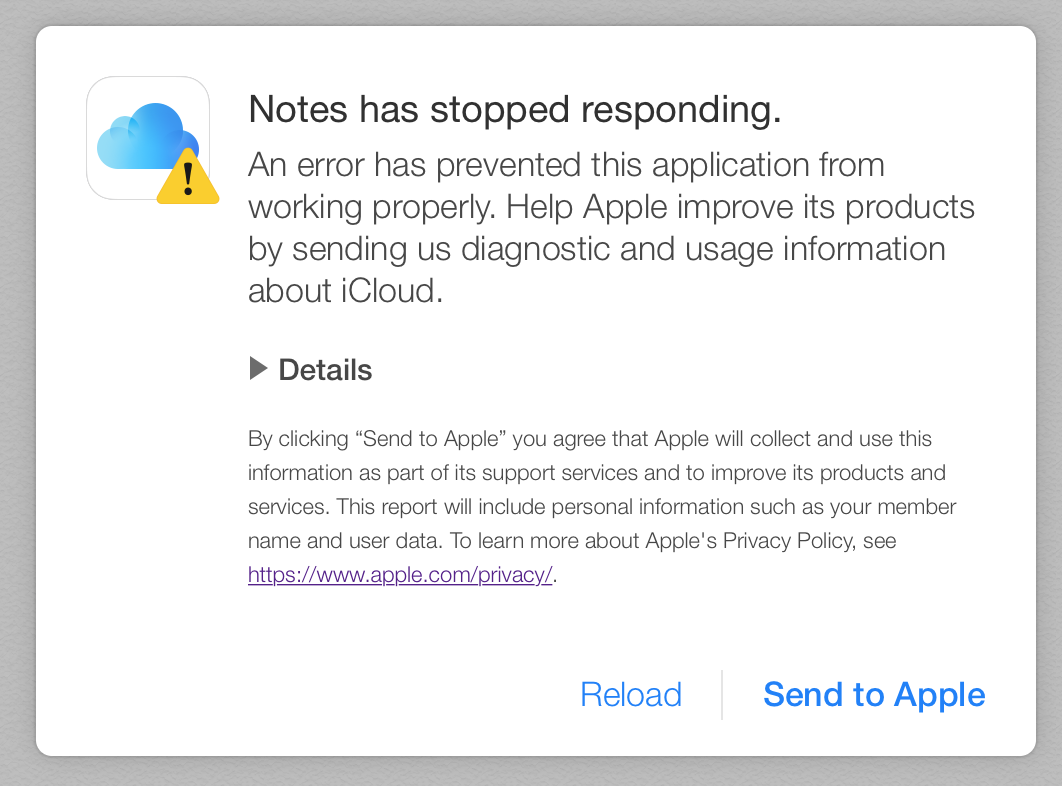Open the apple.com privacy link

400,575
